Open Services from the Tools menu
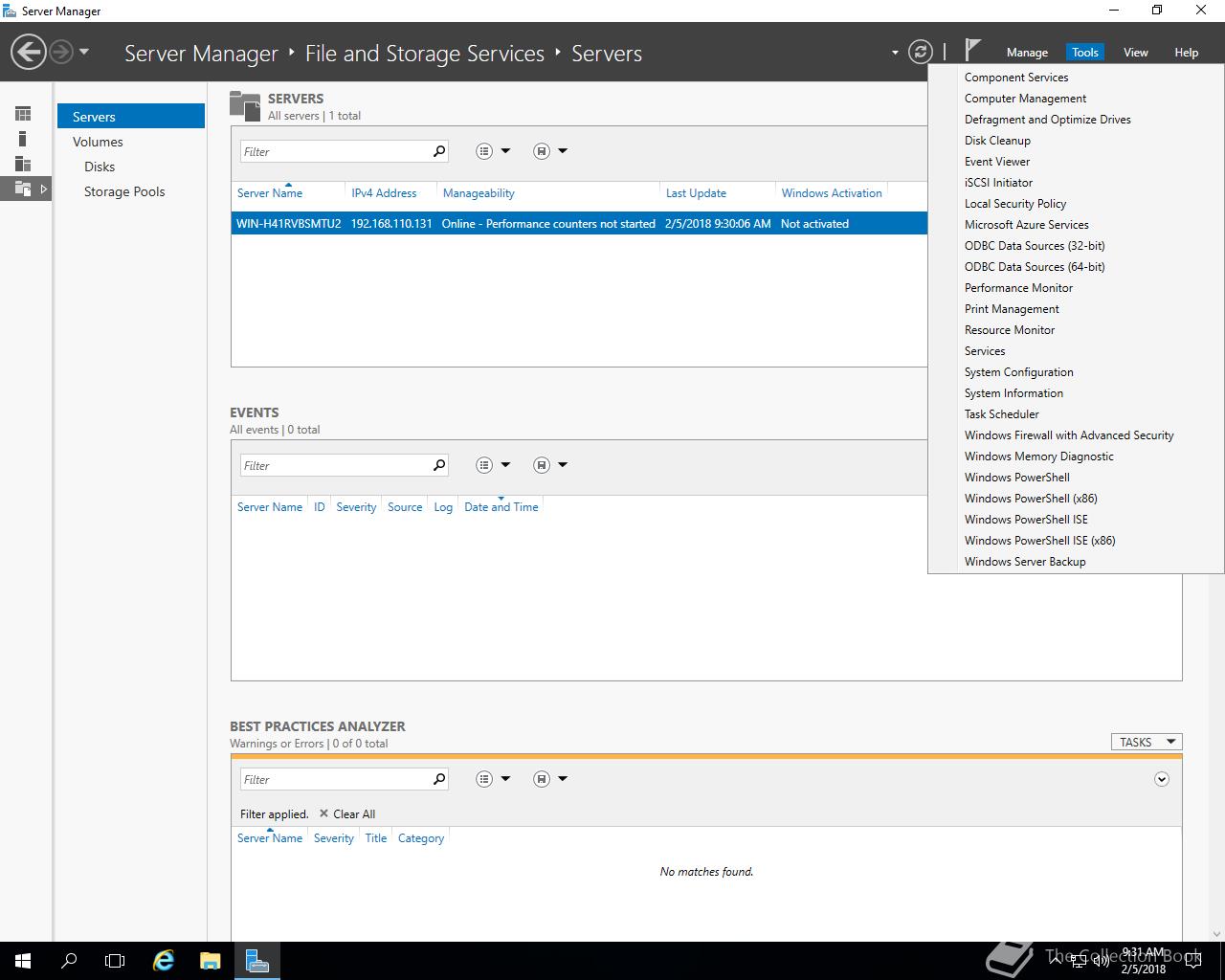This screenshot has height=980, width=1225. click(x=985, y=351)
